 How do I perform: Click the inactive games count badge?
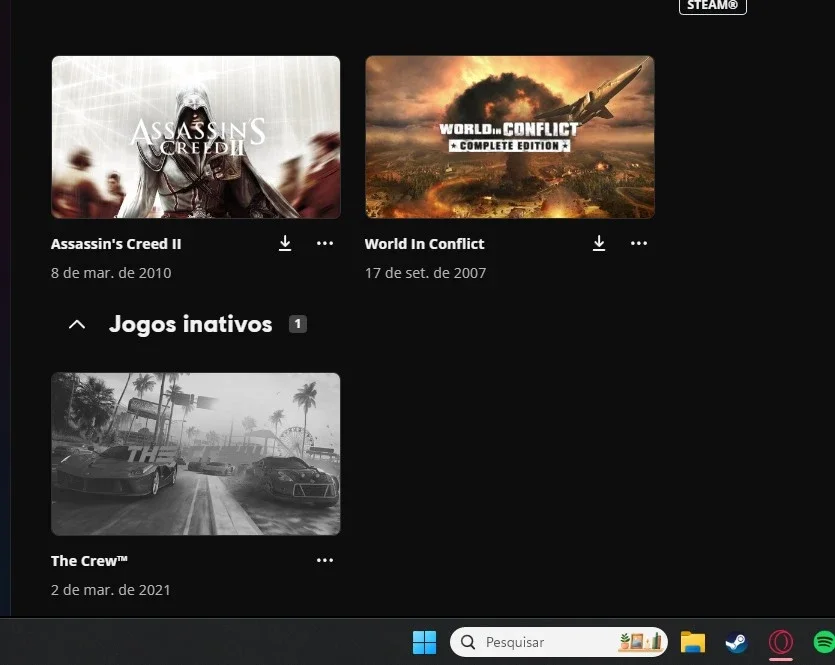click(298, 324)
